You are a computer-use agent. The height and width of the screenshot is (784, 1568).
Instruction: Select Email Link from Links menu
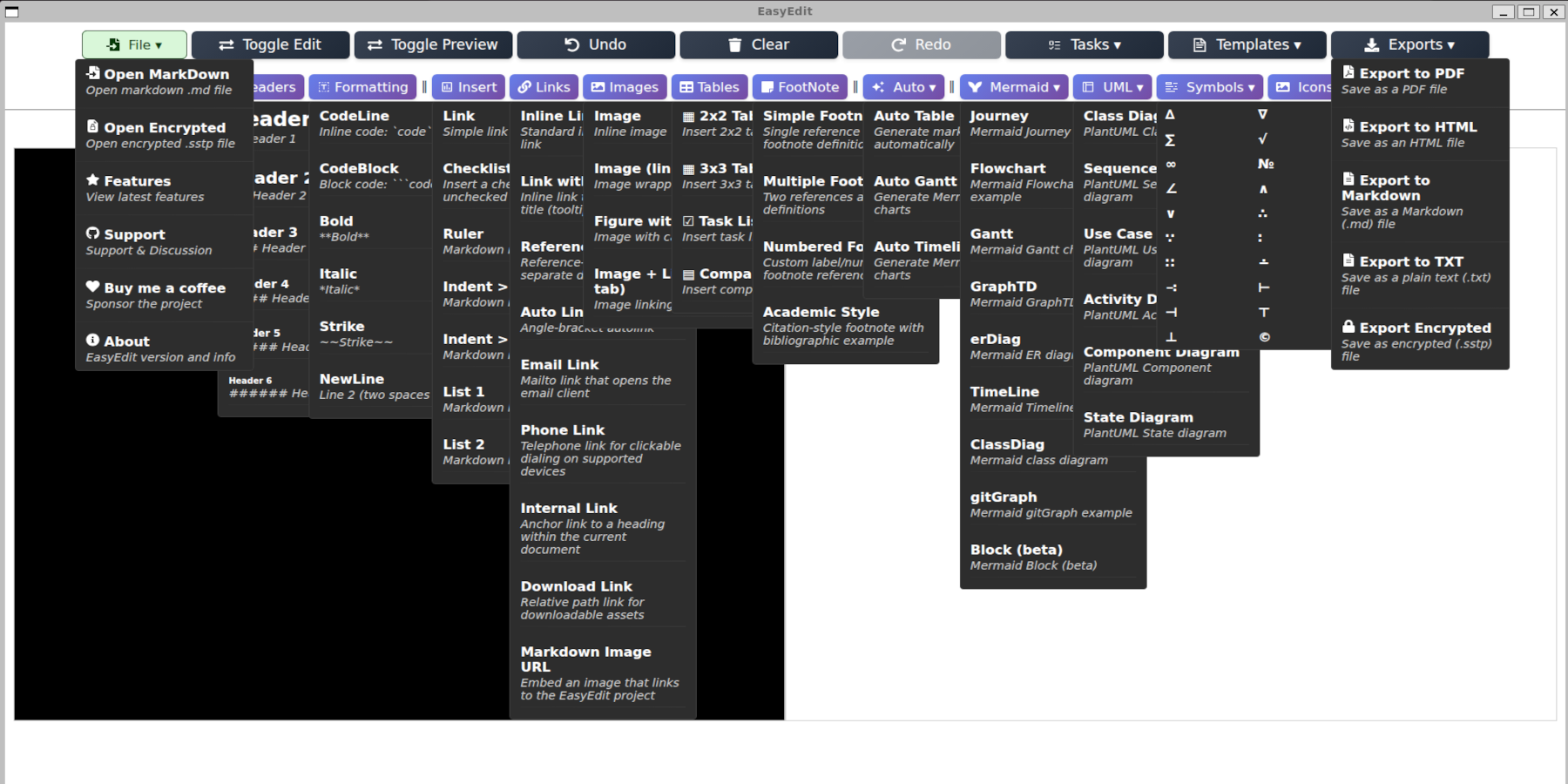(x=602, y=378)
